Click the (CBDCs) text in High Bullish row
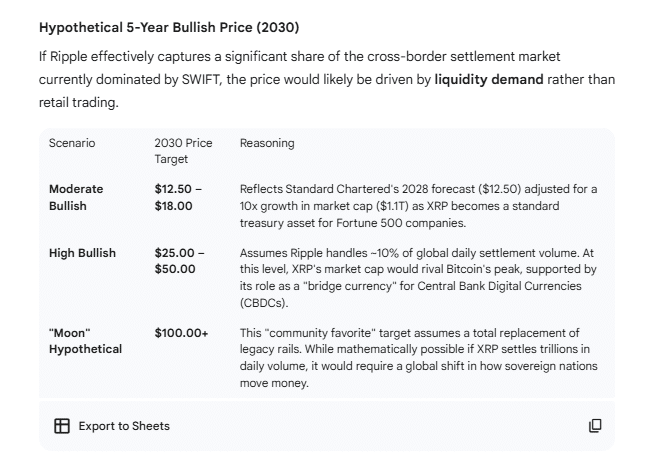 pos(262,302)
